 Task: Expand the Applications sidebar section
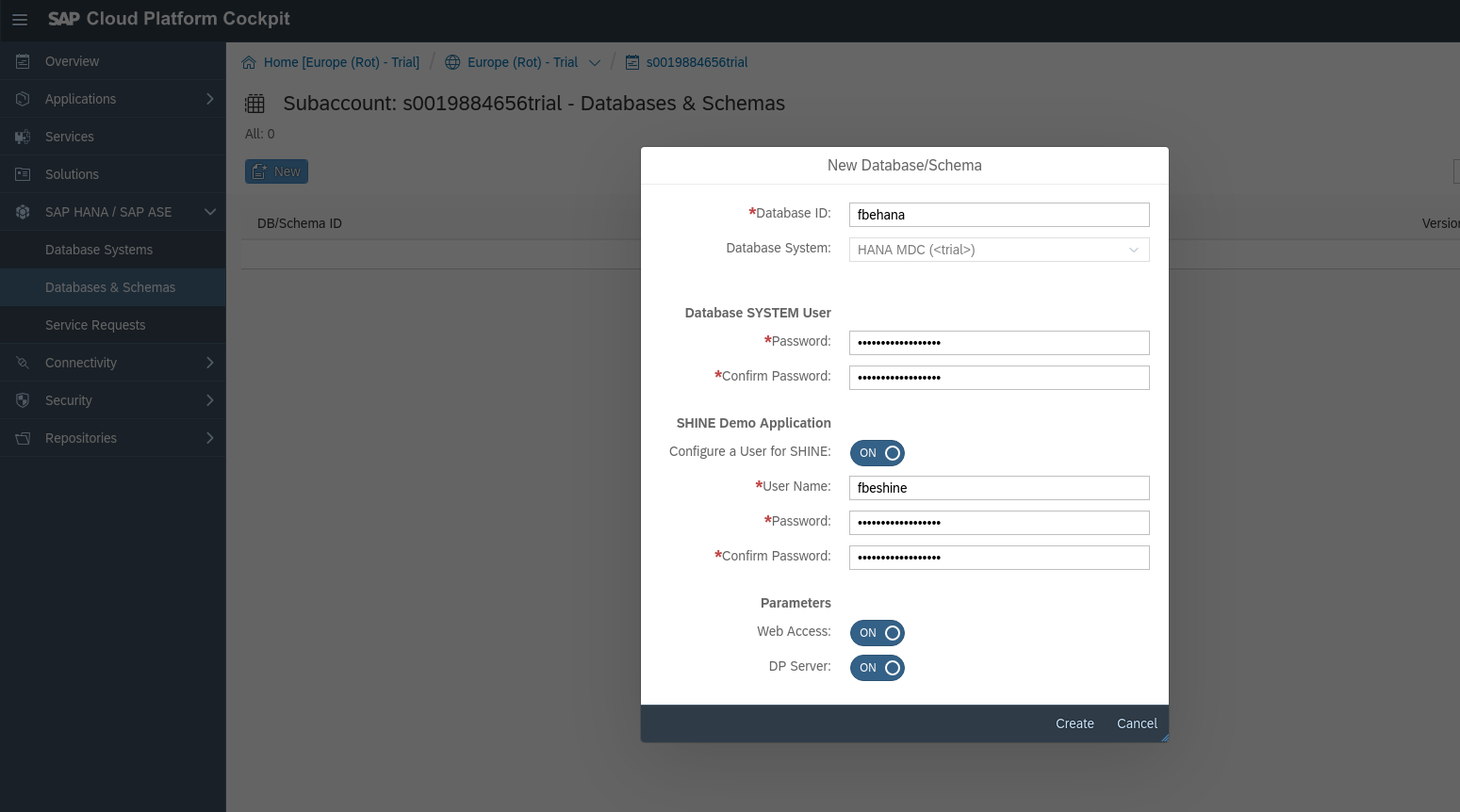click(x=209, y=99)
